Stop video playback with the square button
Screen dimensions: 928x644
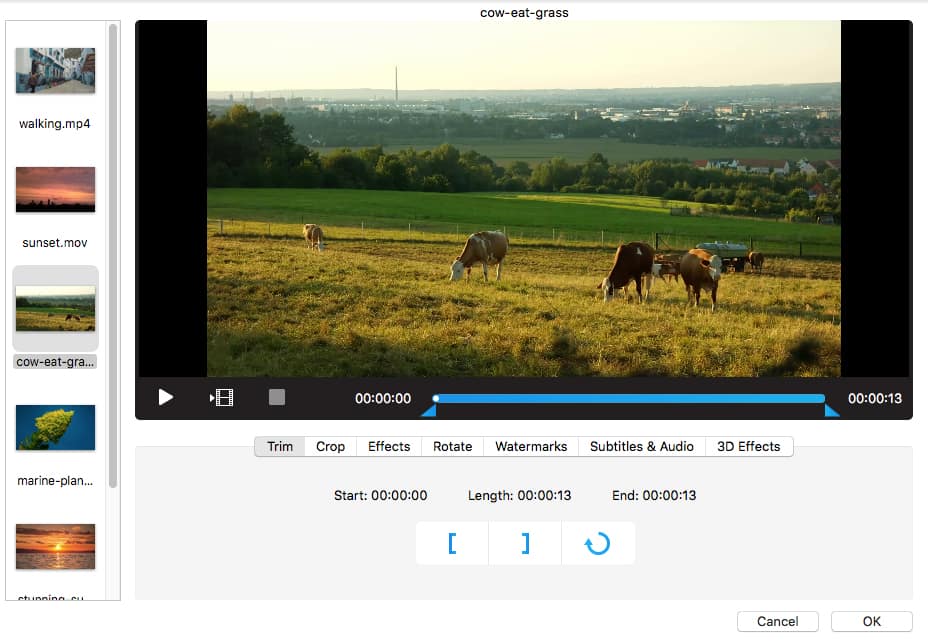277,397
